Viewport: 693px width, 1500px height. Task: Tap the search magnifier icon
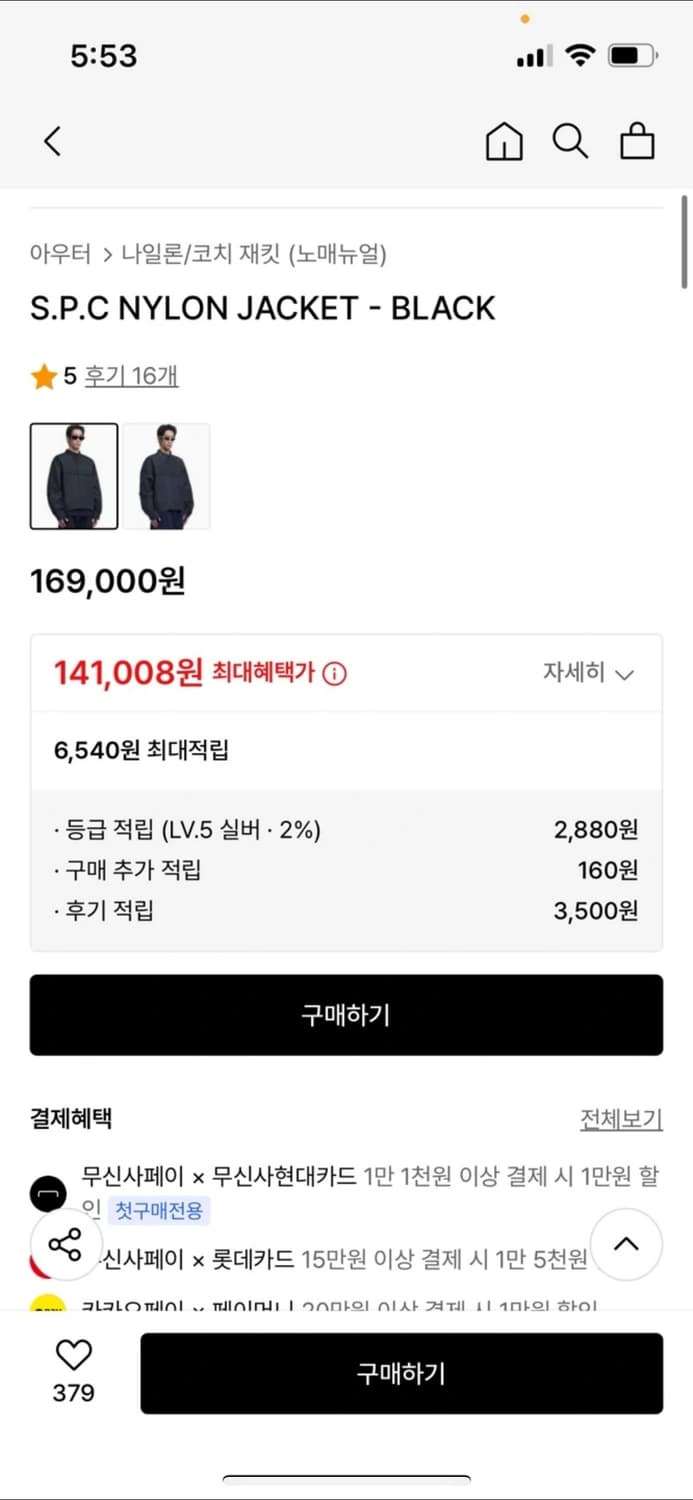[570, 141]
